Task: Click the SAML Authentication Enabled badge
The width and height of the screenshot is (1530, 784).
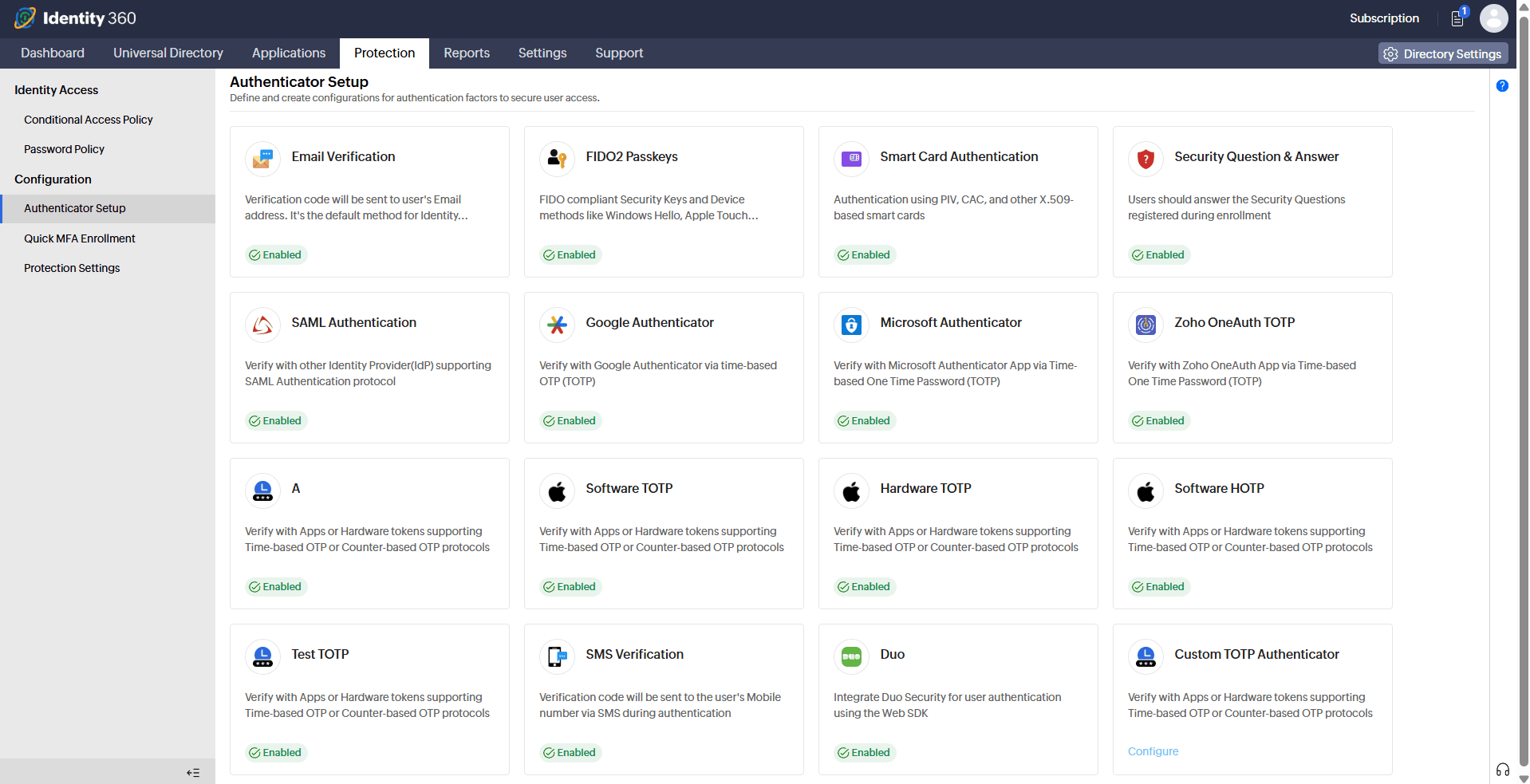Action: 276,421
